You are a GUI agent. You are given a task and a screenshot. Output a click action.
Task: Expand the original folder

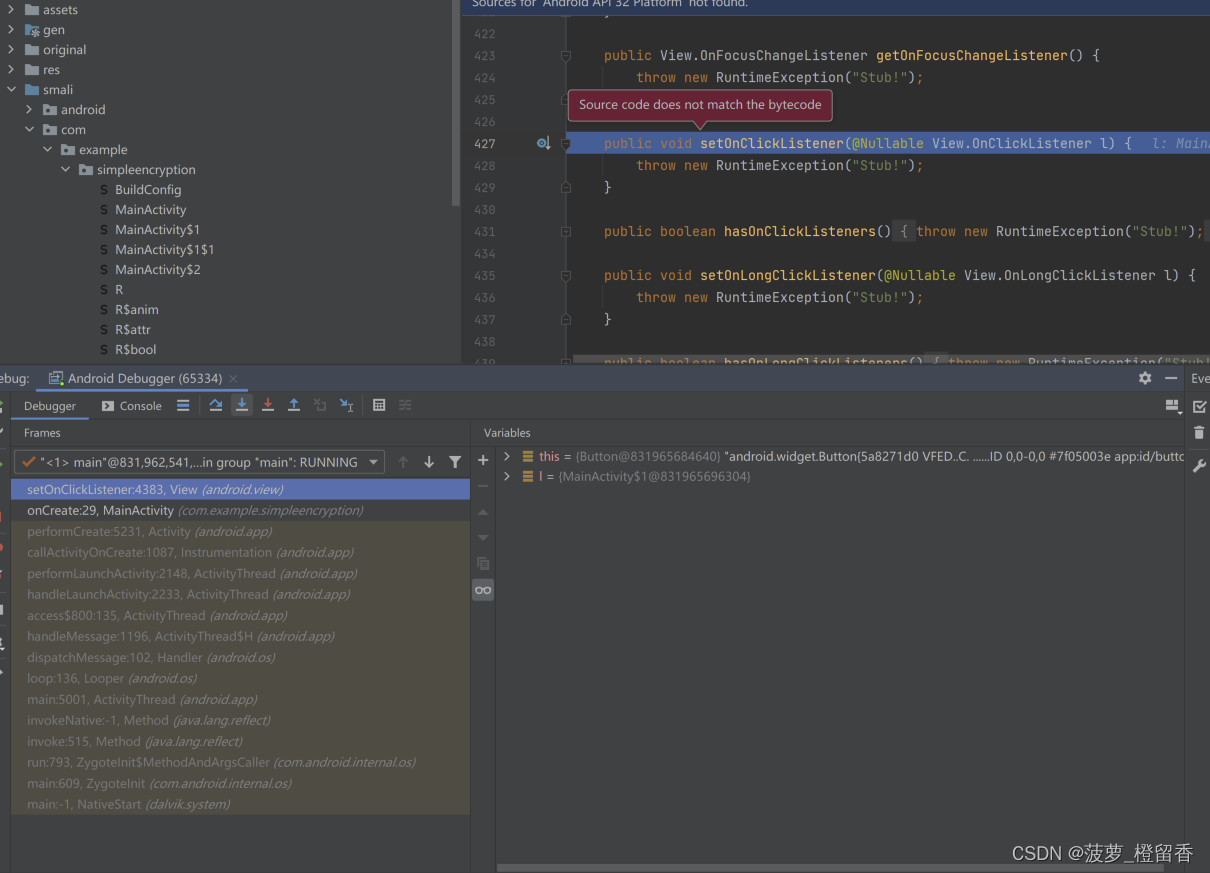point(11,50)
